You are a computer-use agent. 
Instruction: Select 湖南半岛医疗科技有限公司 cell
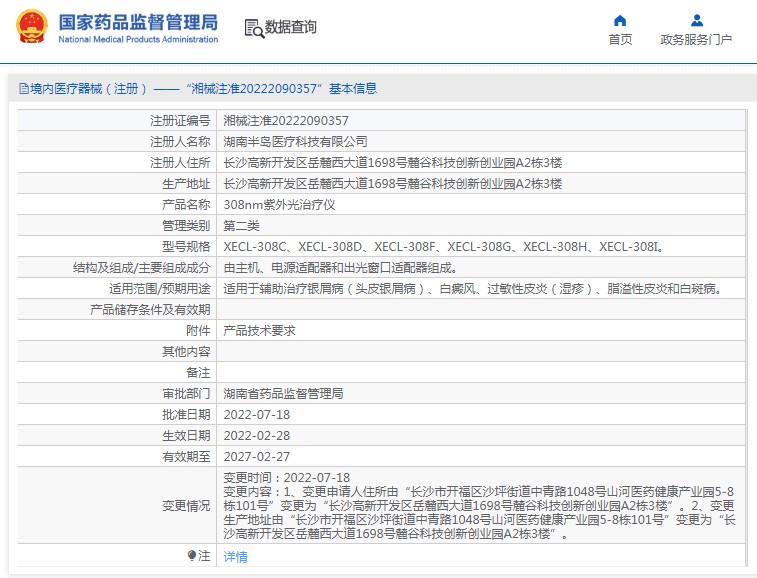[295, 141]
